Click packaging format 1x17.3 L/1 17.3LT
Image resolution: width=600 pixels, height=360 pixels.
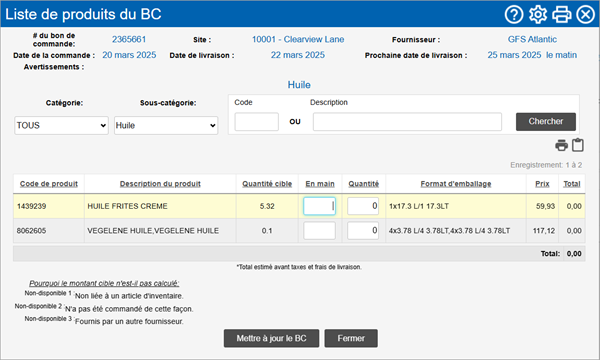(x=419, y=206)
